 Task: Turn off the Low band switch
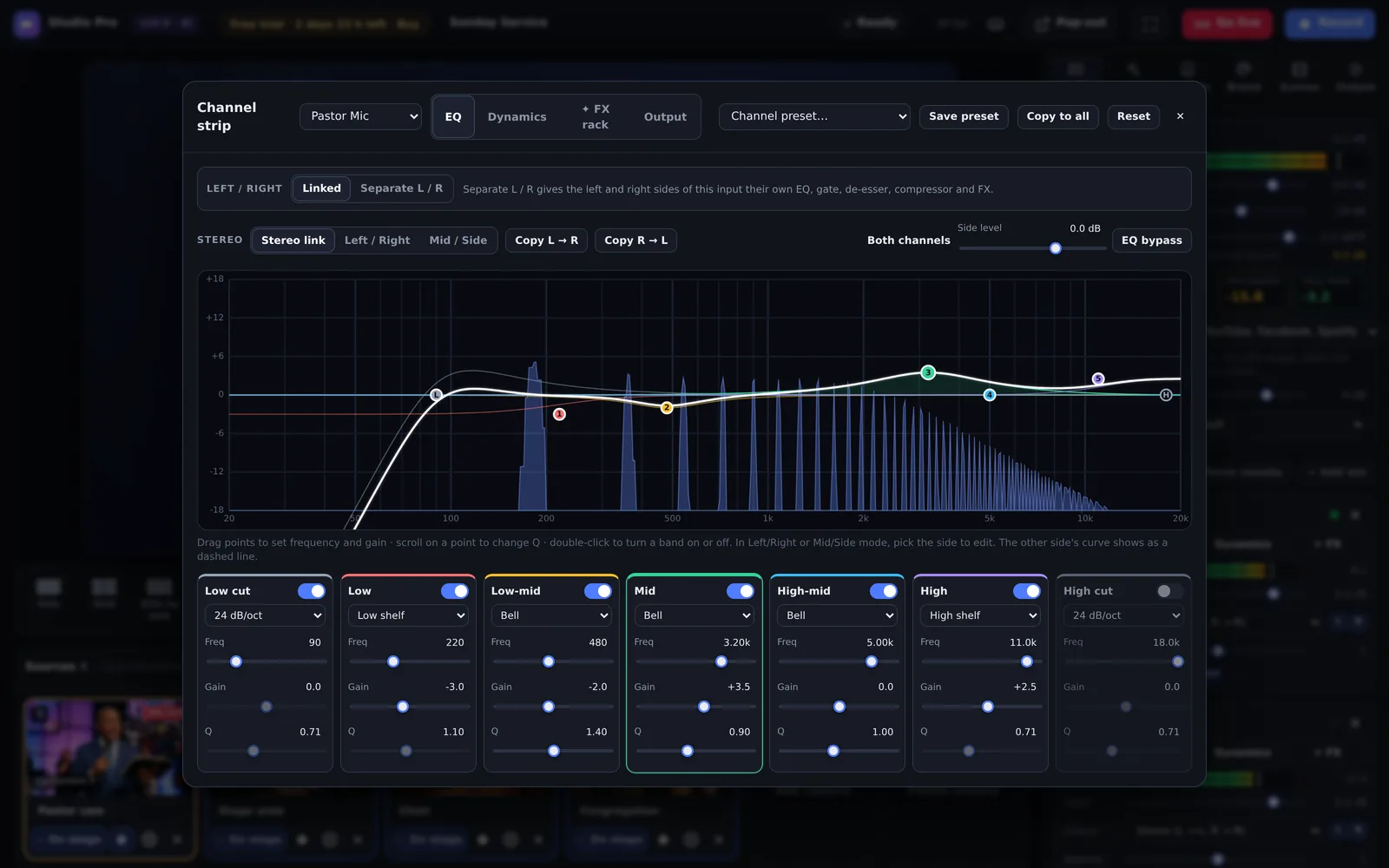[x=455, y=591]
